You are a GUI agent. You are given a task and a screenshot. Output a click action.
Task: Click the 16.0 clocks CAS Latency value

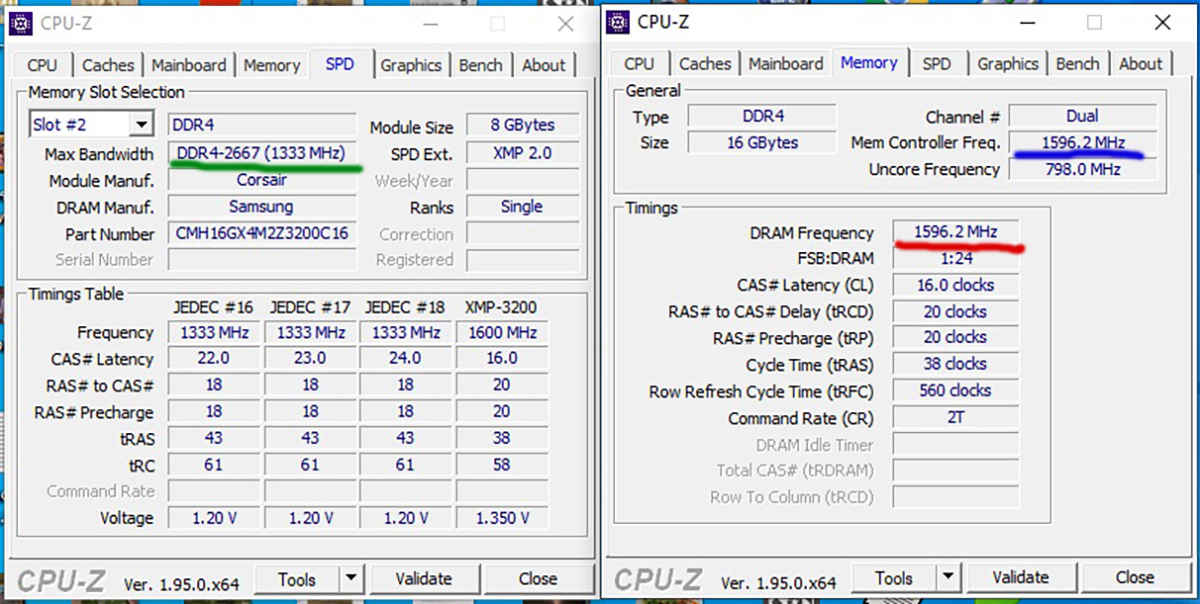[x=956, y=285]
